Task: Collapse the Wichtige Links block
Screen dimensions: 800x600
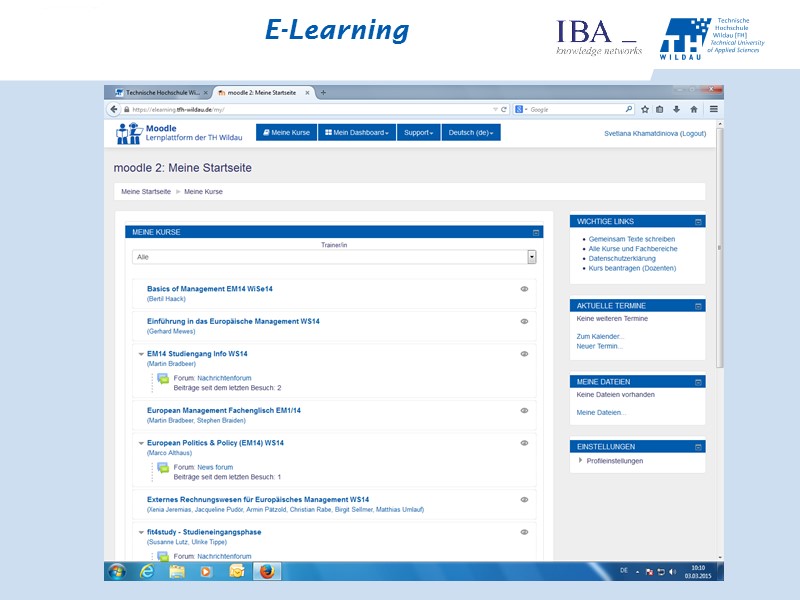Action: (699, 222)
